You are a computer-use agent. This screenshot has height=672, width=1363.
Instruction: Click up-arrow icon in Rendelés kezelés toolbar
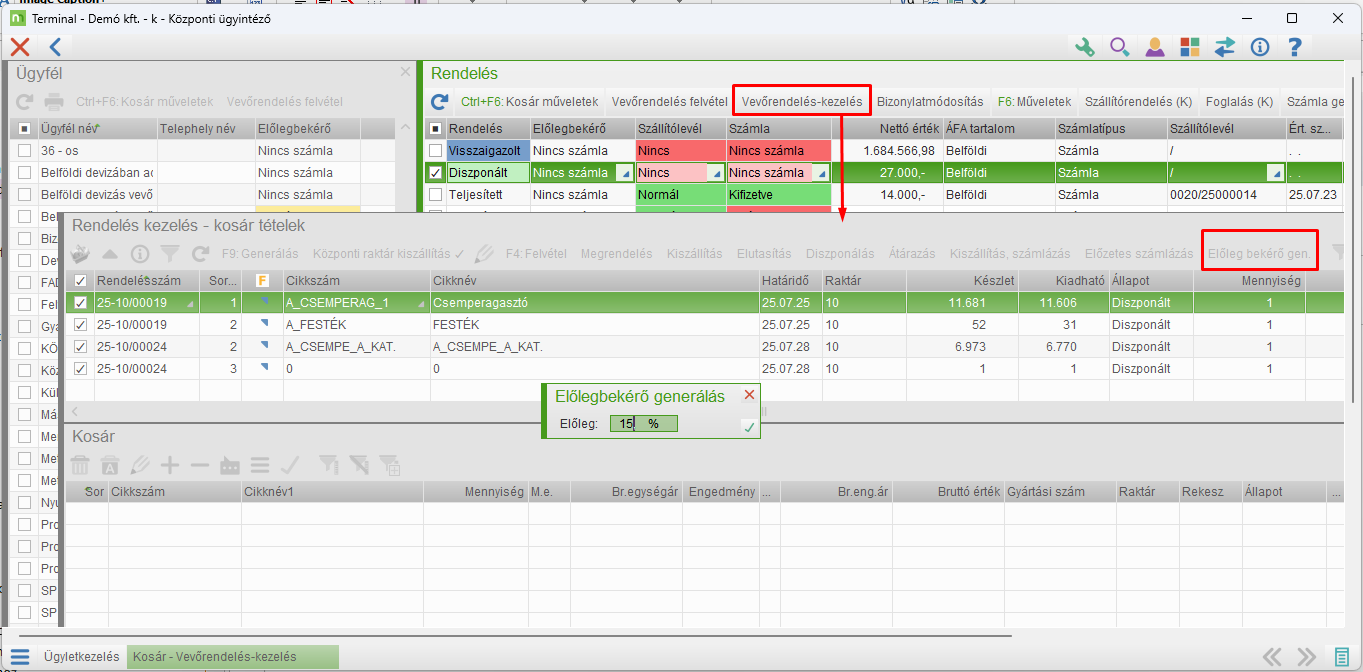pyautogui.click(x=111, y=254)
